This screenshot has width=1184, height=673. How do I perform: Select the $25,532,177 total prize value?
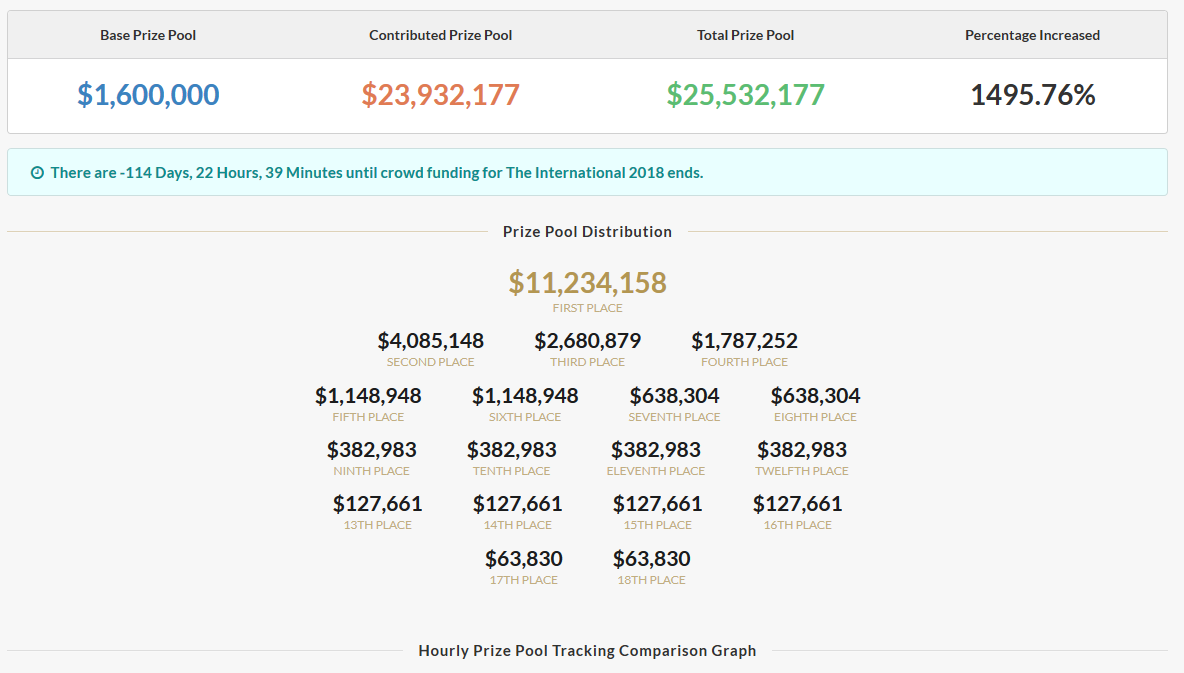click(745, 94)
